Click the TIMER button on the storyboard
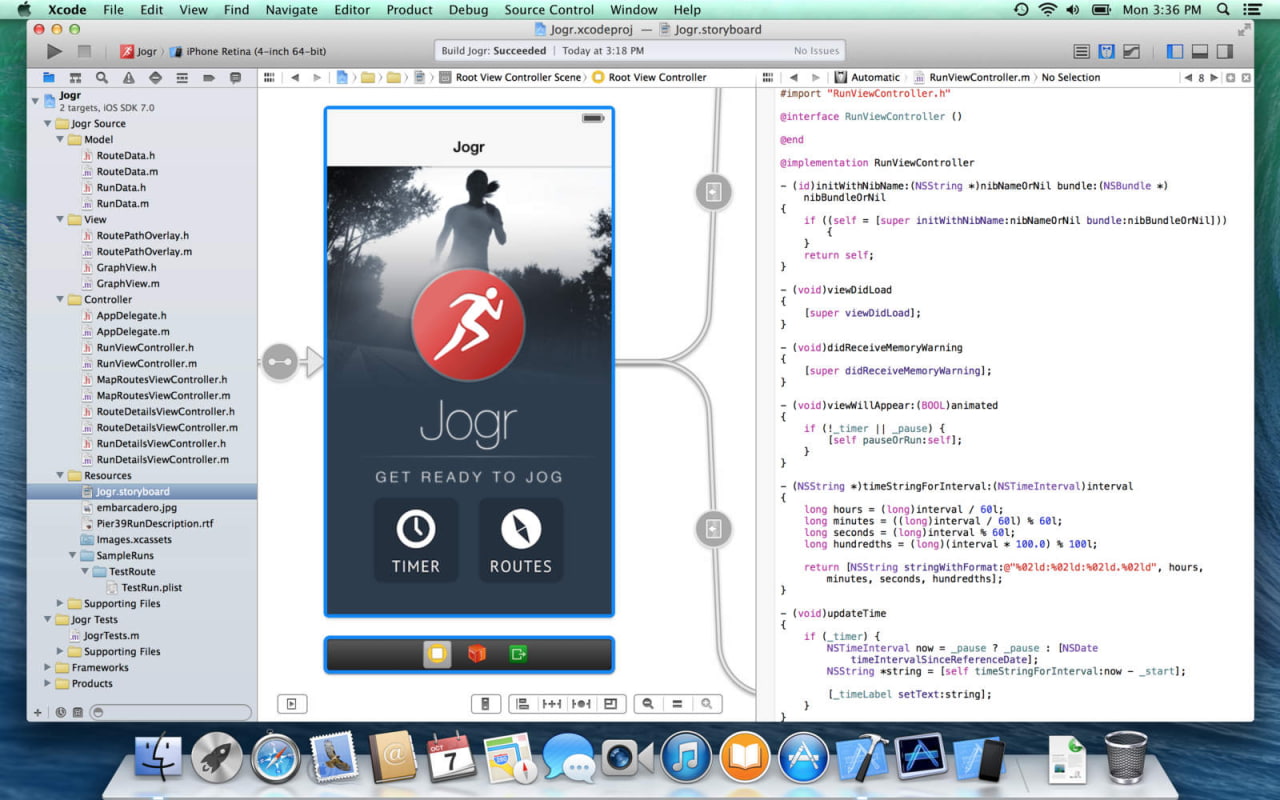This screenshot has height=800, width=1280. pos(416,540)
